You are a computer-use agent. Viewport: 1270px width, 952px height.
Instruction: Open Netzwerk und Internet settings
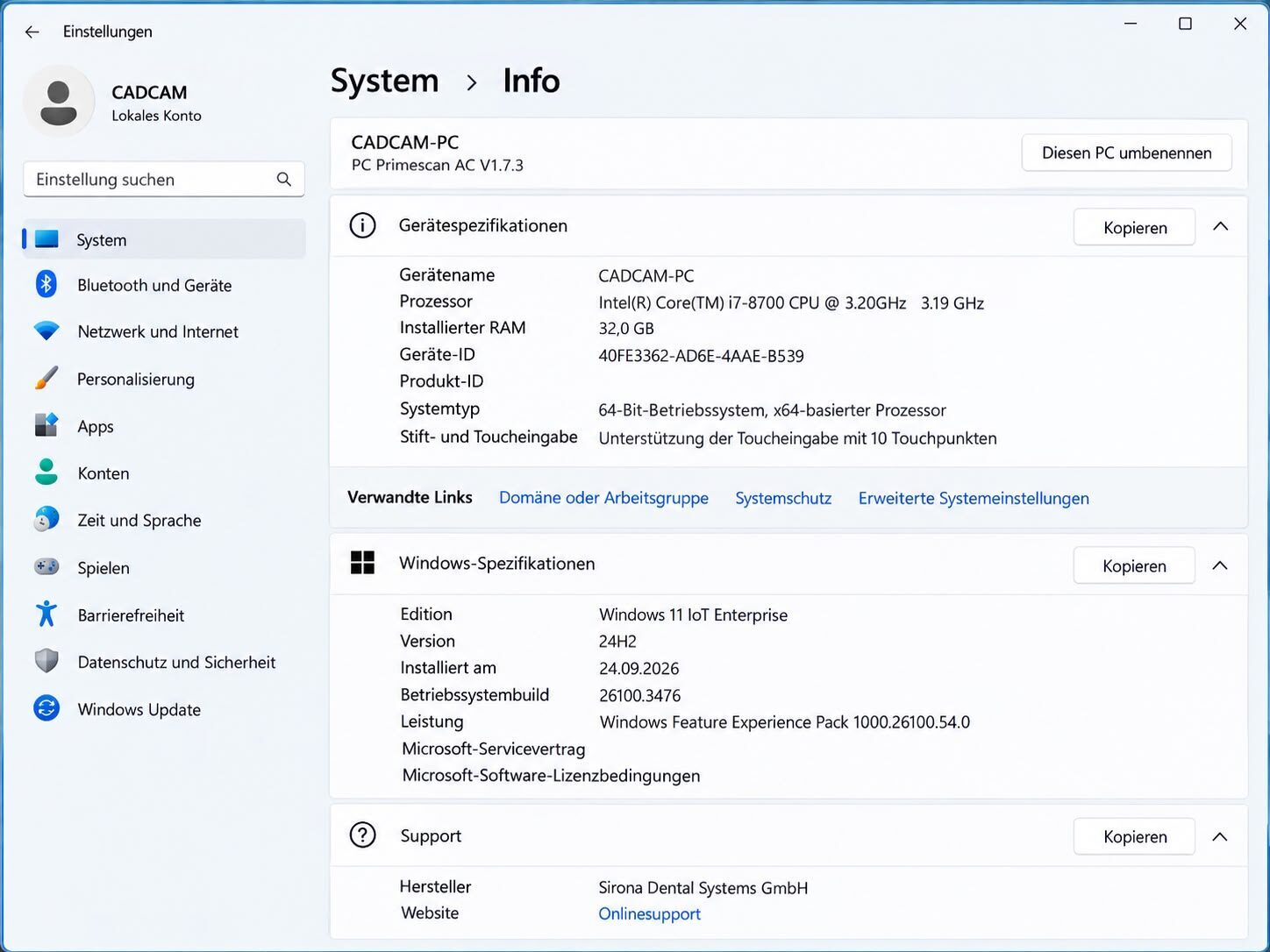point(164,331)
